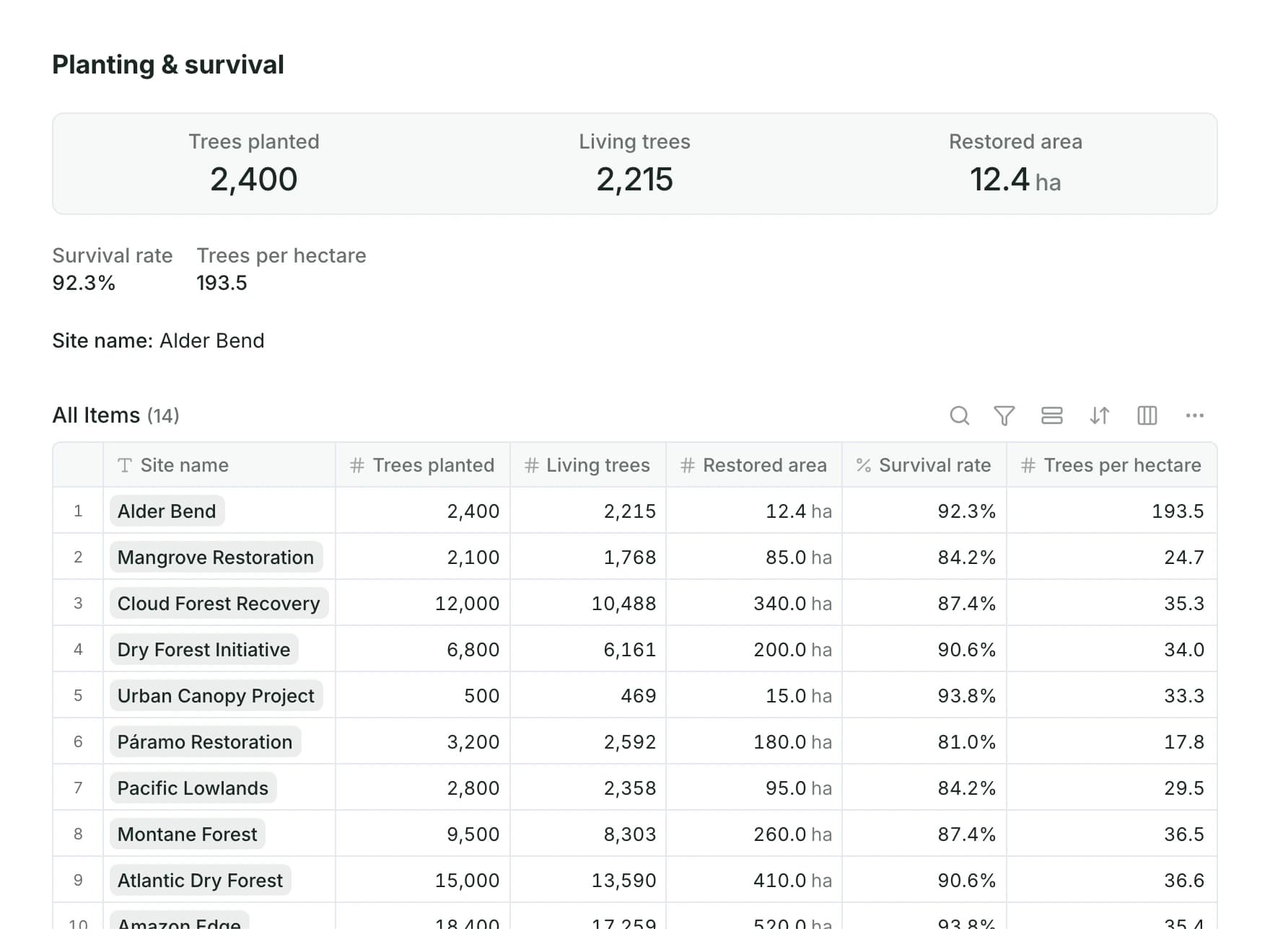Open the three-dot more options menu
Viewport: 1270px width, 952px height.
click(1194, 415)
